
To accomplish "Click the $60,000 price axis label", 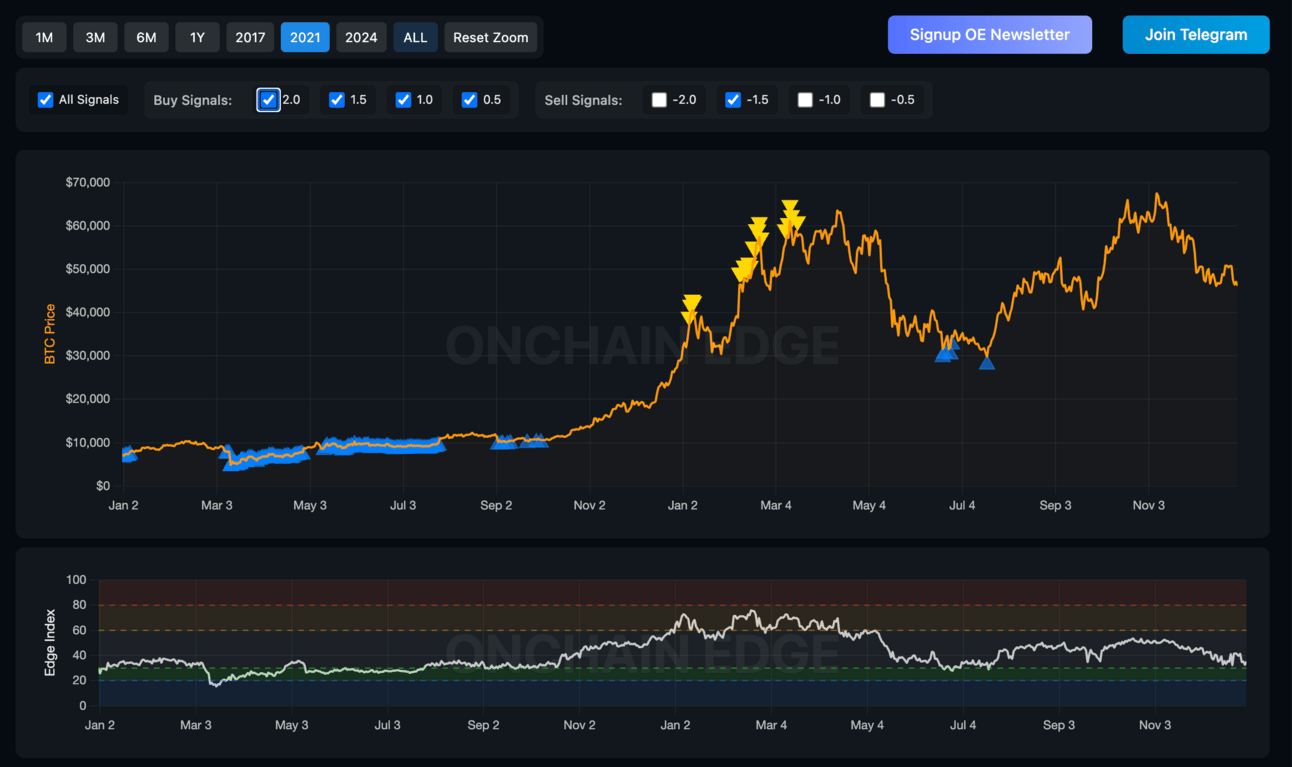I will click(x=88, y=226).
